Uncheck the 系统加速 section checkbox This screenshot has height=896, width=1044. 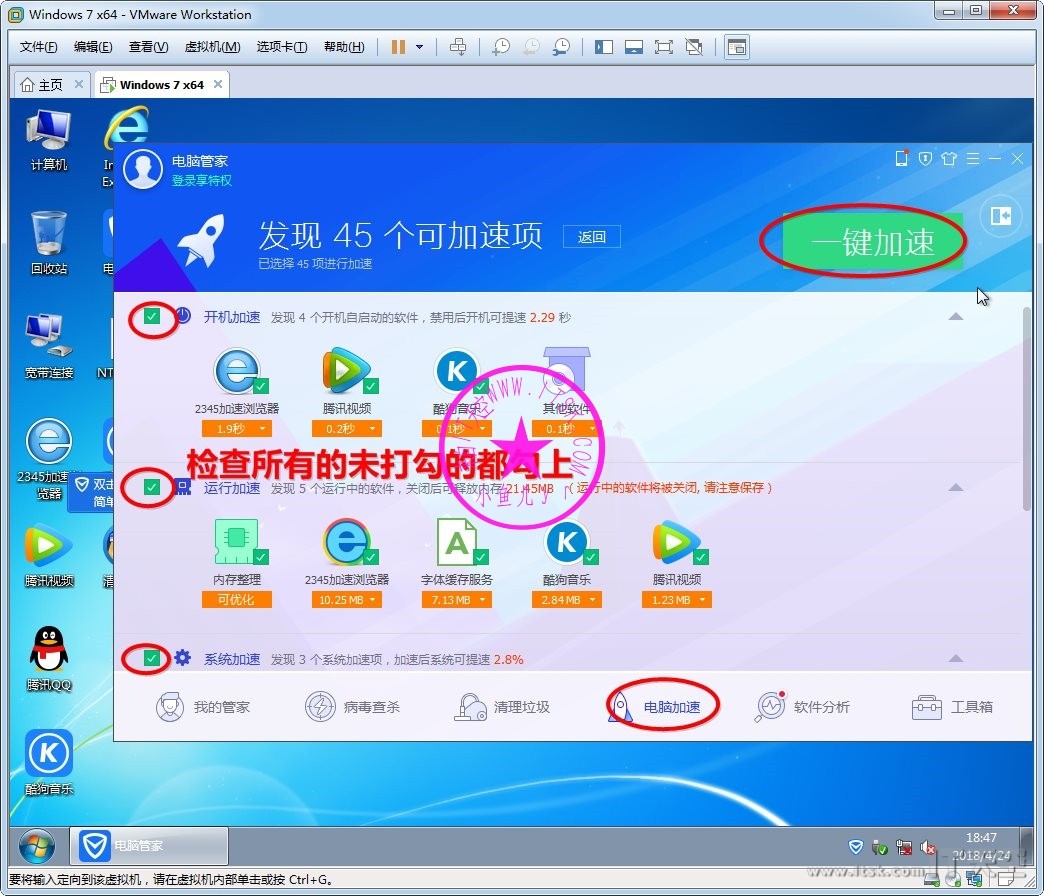point(152,658)
